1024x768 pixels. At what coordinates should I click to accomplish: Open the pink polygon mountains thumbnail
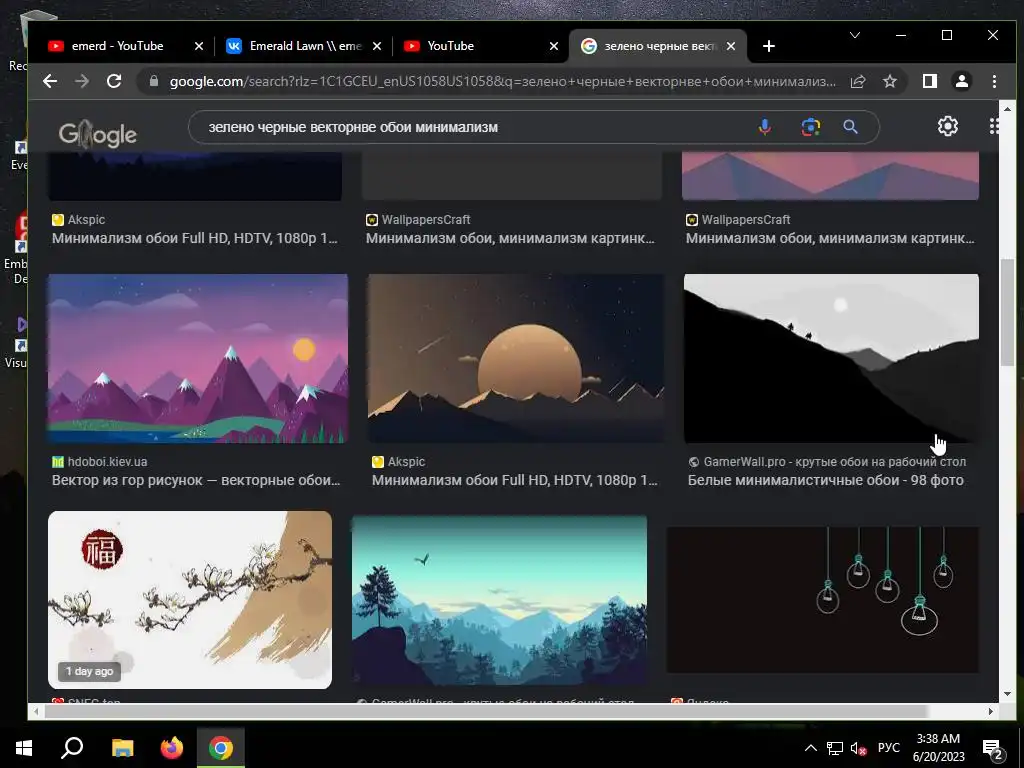point(830,176)
